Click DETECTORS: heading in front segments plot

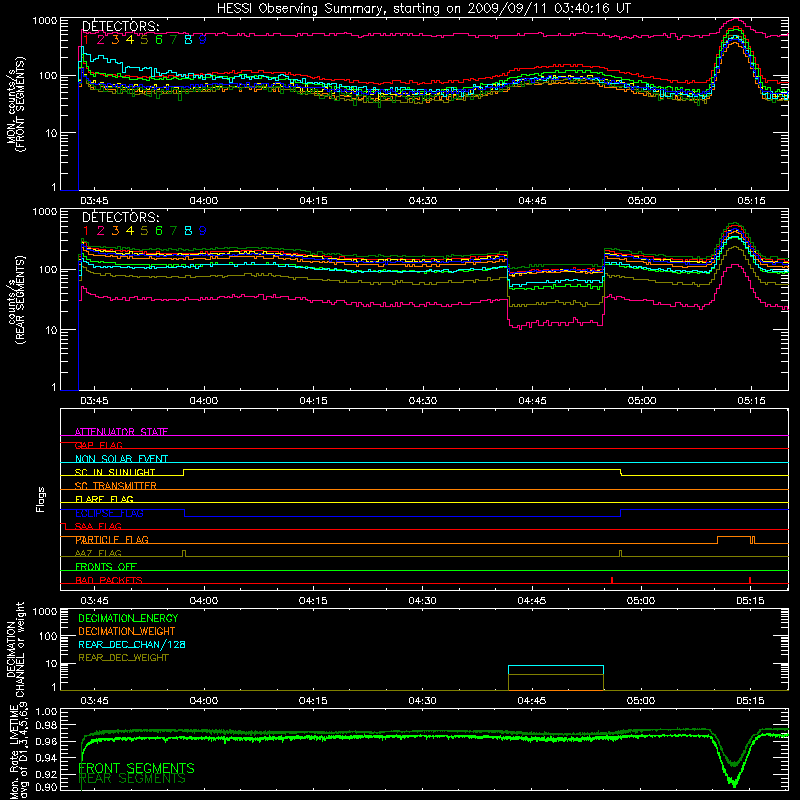tap(120, 26)
